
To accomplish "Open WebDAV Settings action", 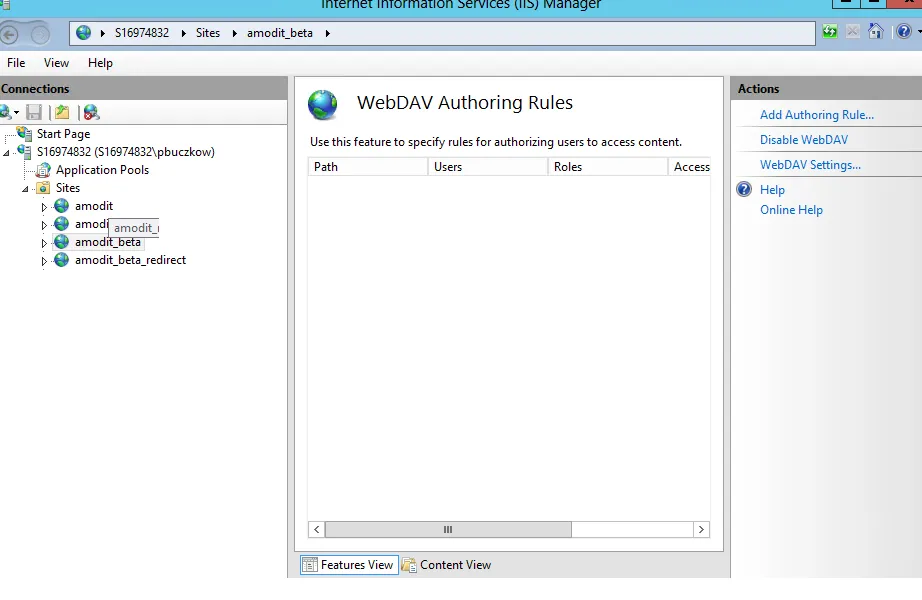I will [810, 165].
